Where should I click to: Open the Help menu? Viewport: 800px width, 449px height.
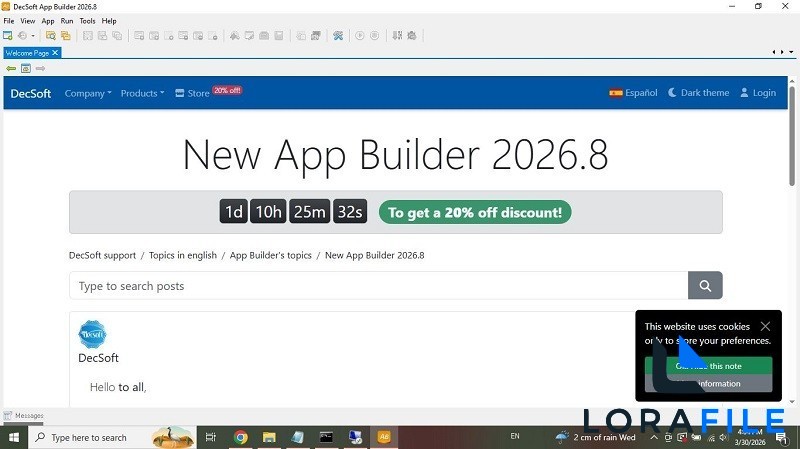point(109,21)
